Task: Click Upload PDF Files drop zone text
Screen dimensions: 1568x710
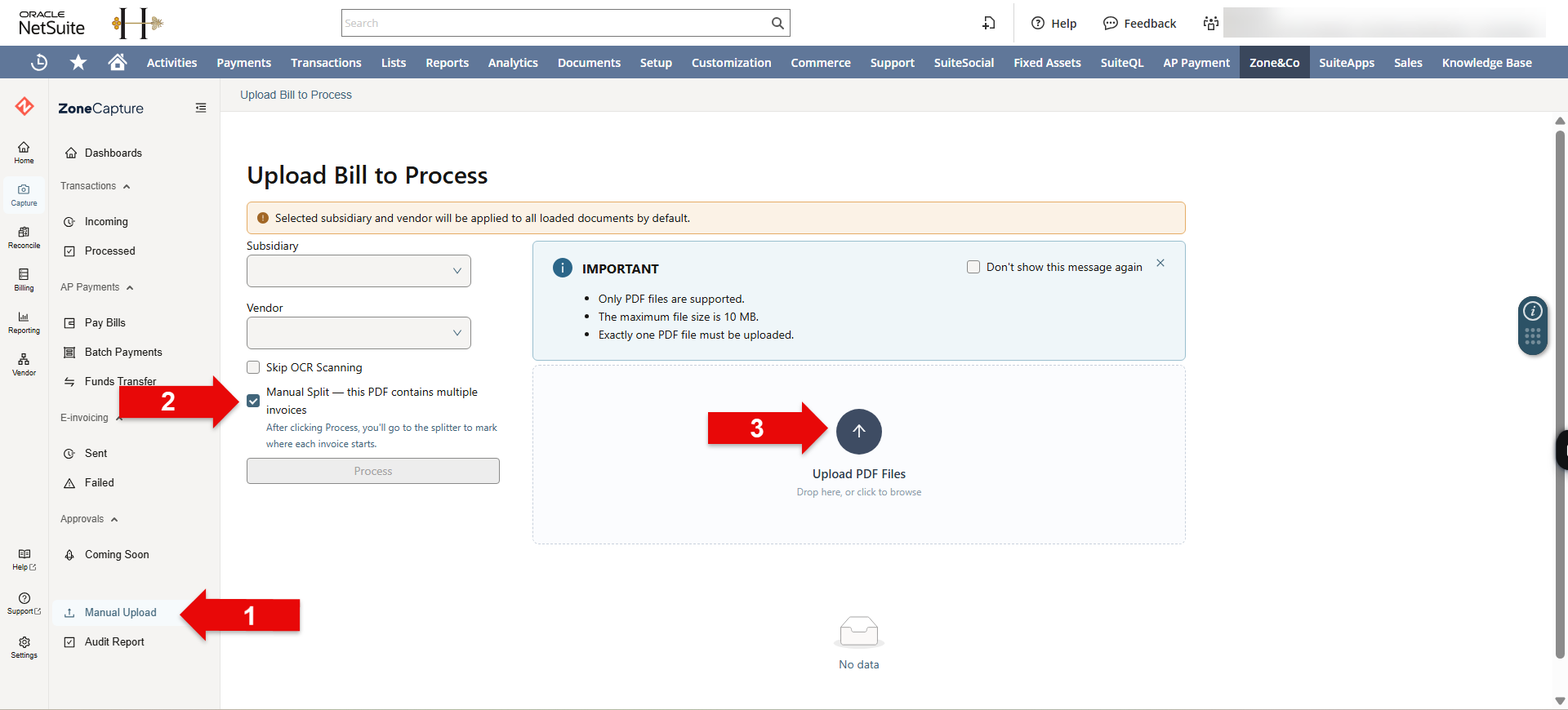Action: pyautogui.click(x=859, y=473)
